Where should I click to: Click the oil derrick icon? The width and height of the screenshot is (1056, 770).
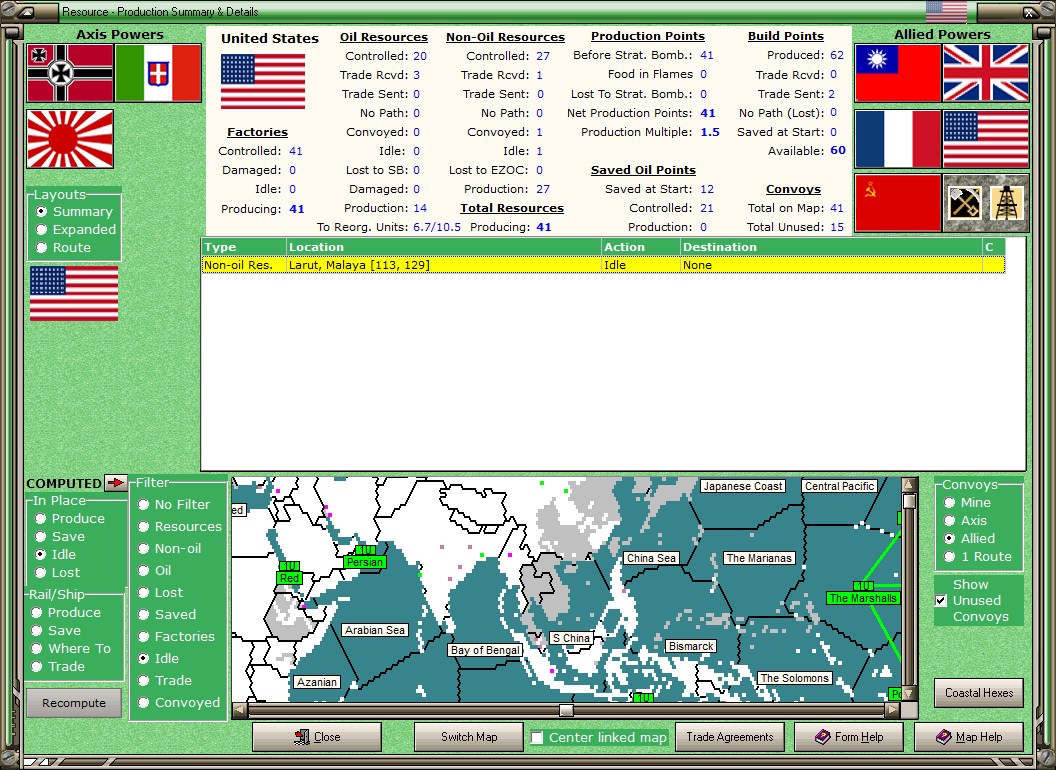coord(1007,203)
